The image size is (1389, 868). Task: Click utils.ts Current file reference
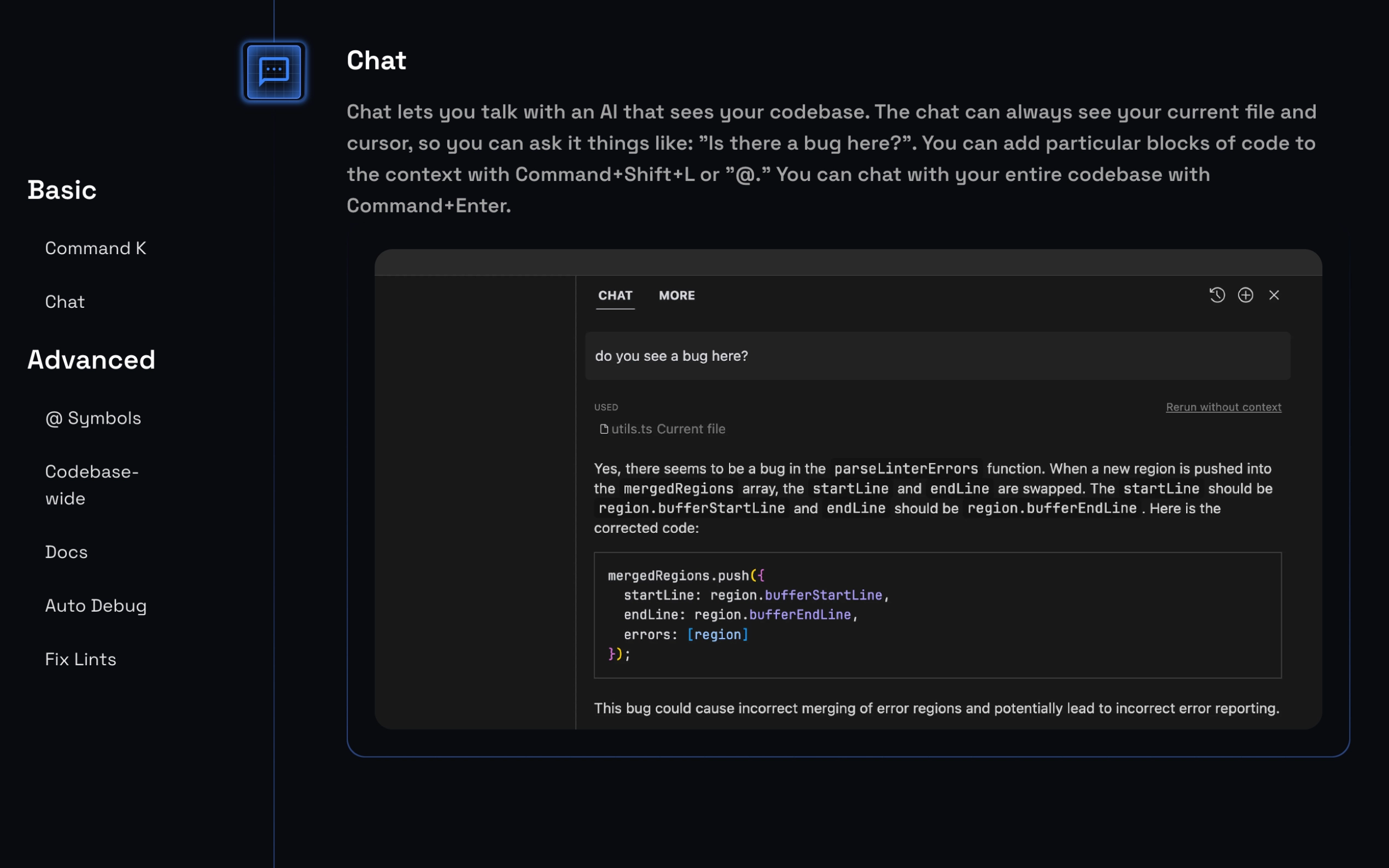[667, 429]
